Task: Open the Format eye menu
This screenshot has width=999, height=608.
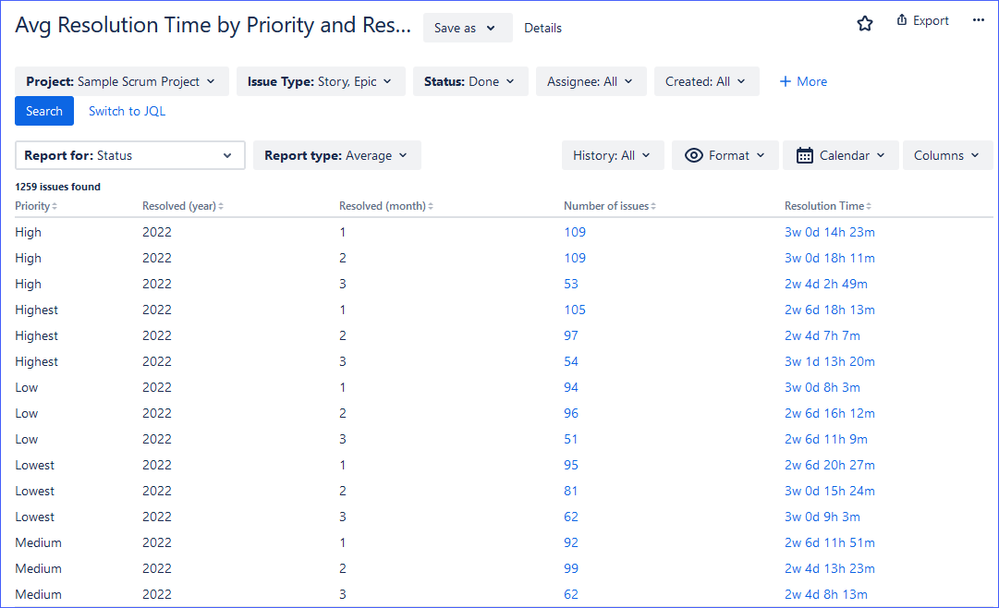Action: 725,156
